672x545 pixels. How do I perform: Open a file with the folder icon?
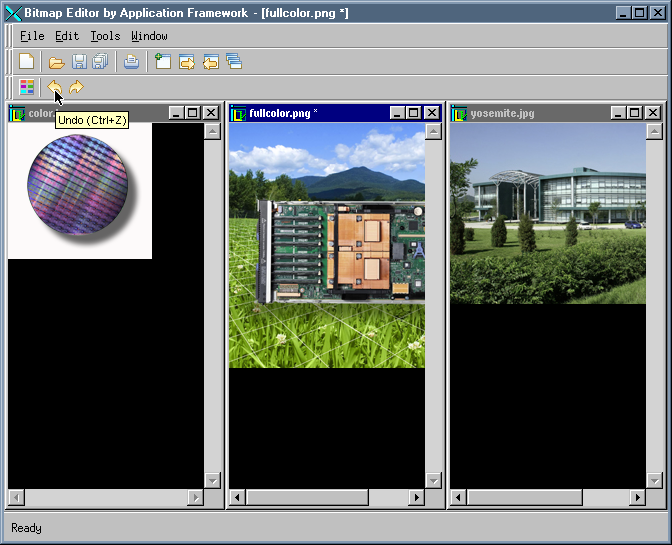click(x=57, y=62)
